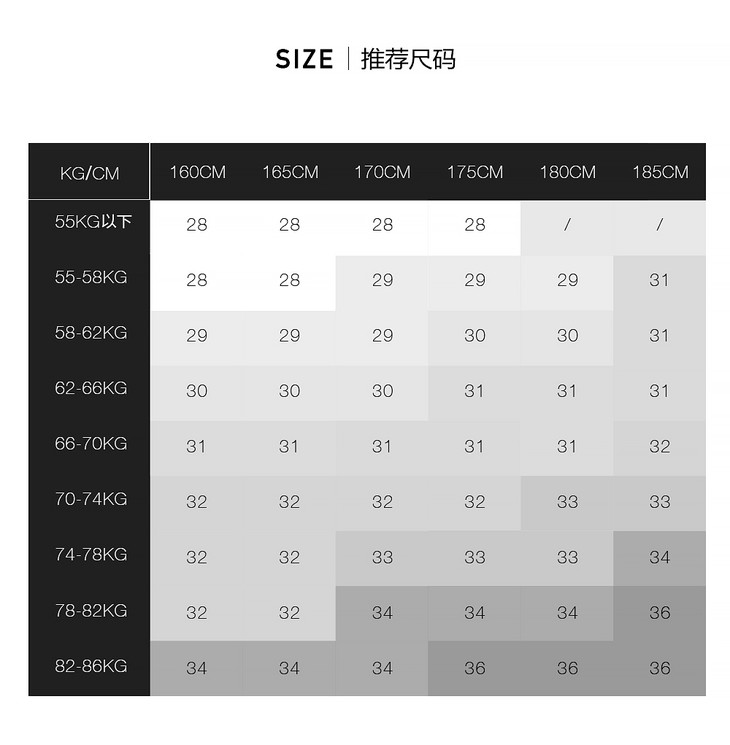The width and height of the screenshot is (730, 745).
Task: Click the 58-62KG row label
Action: click(x=91, y=332)
